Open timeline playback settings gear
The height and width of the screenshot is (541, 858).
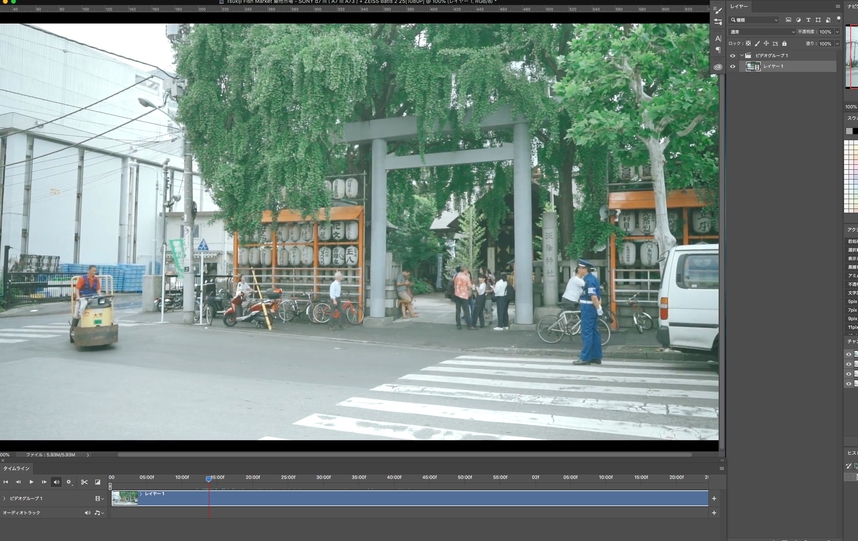pyautogui.click(x=69, y=482)
